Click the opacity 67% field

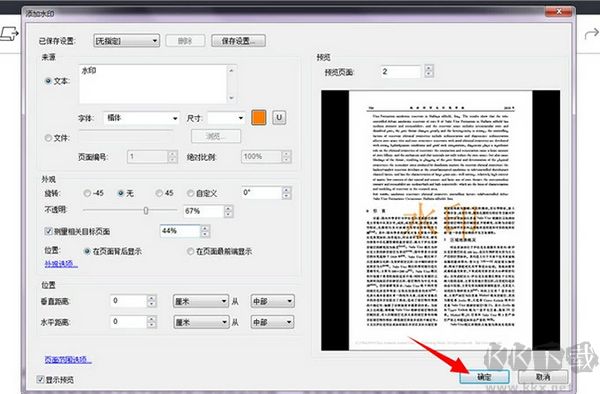(203, 211)
